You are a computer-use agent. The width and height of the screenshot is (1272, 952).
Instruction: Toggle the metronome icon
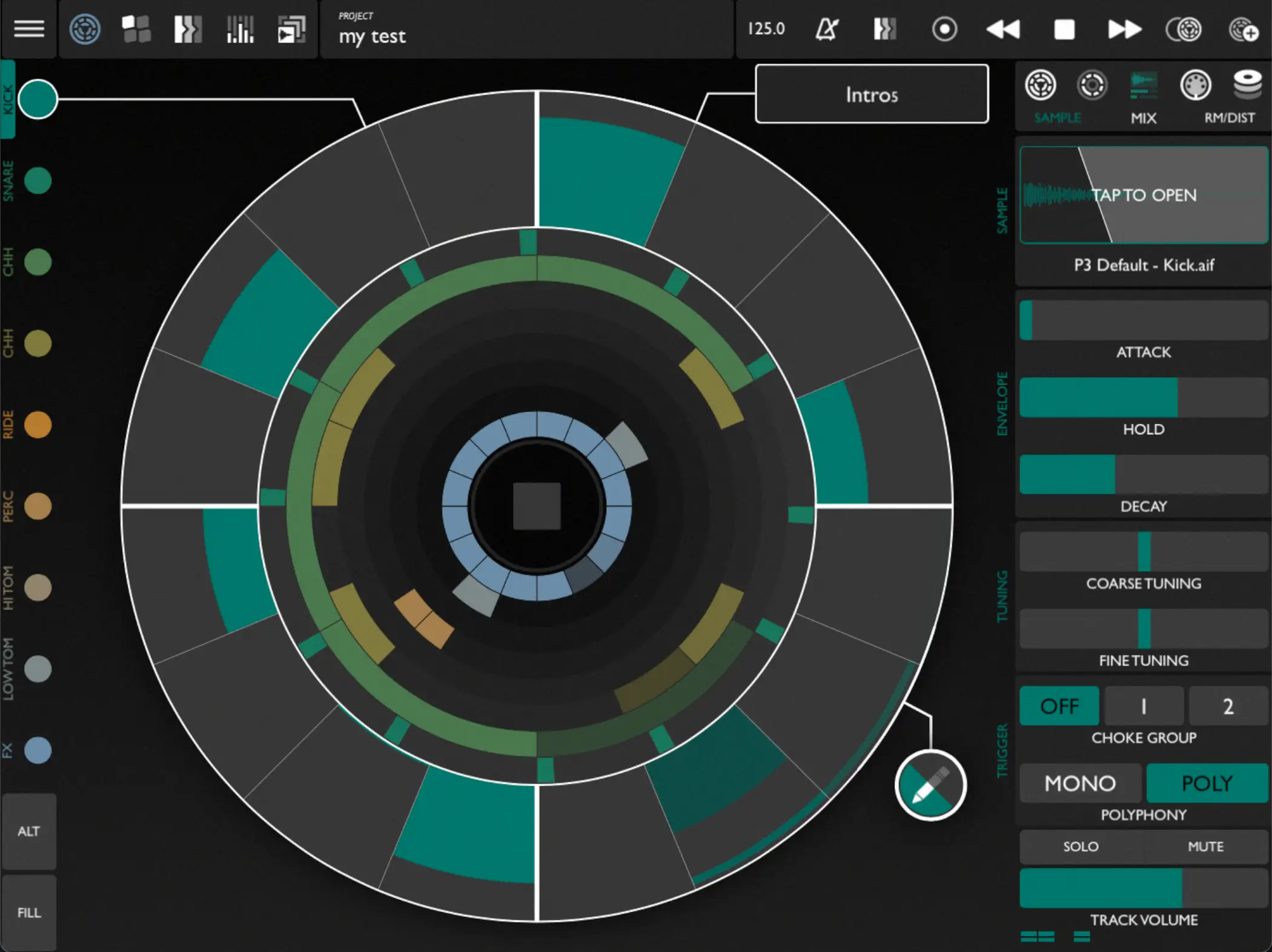coord(827,28)
